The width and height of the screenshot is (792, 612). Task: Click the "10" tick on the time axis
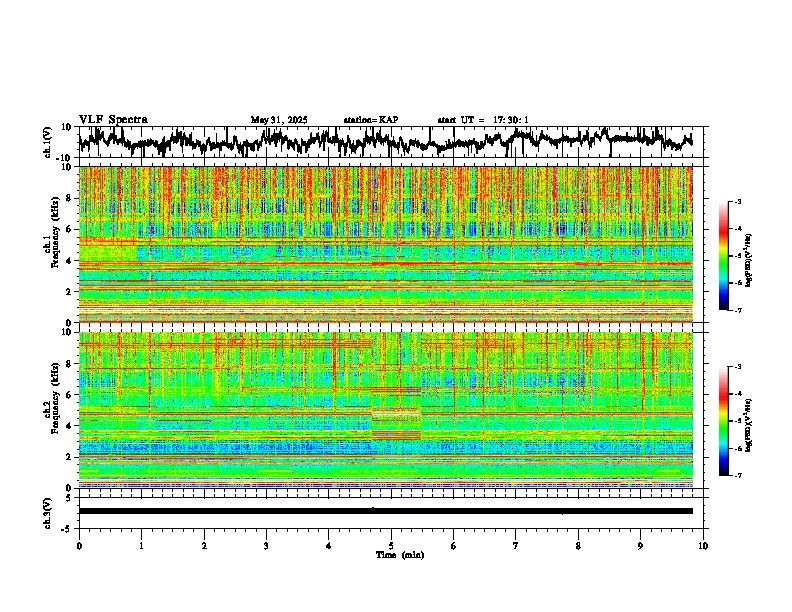[x=703, y=546]
